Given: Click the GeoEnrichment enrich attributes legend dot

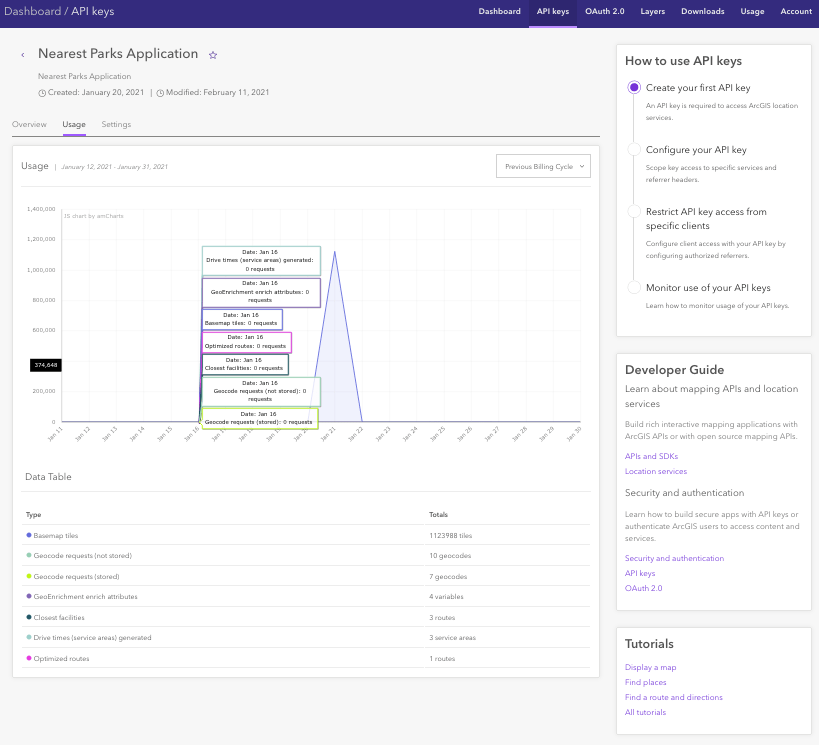Looking at the screenshot, I should click(29, 597).
